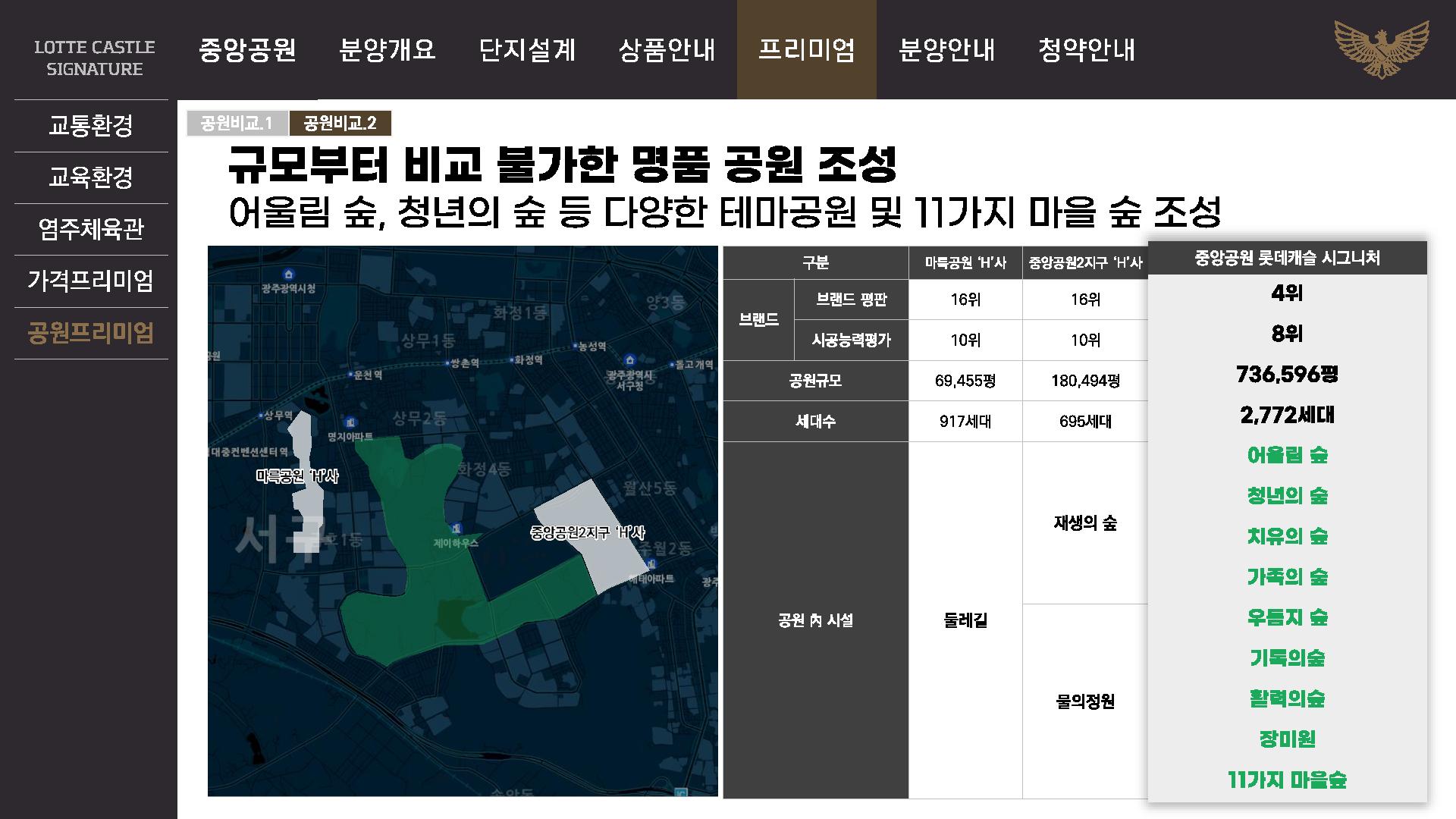This screenshot has width=1456, height=819.
Task: Click the 공원 內 시설 row label
Action: click(816, 620)
